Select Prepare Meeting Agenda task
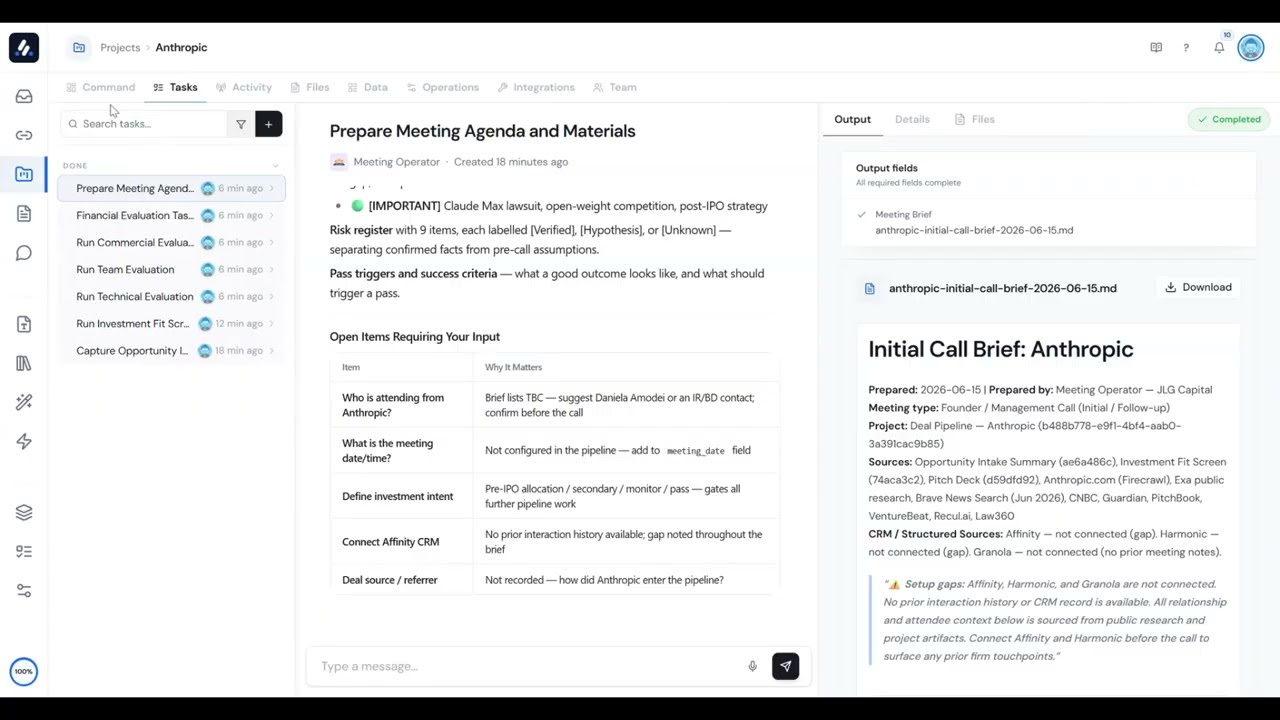This screenshot has width=1280, height=720. pyautogui.click(x=171, y=188)
